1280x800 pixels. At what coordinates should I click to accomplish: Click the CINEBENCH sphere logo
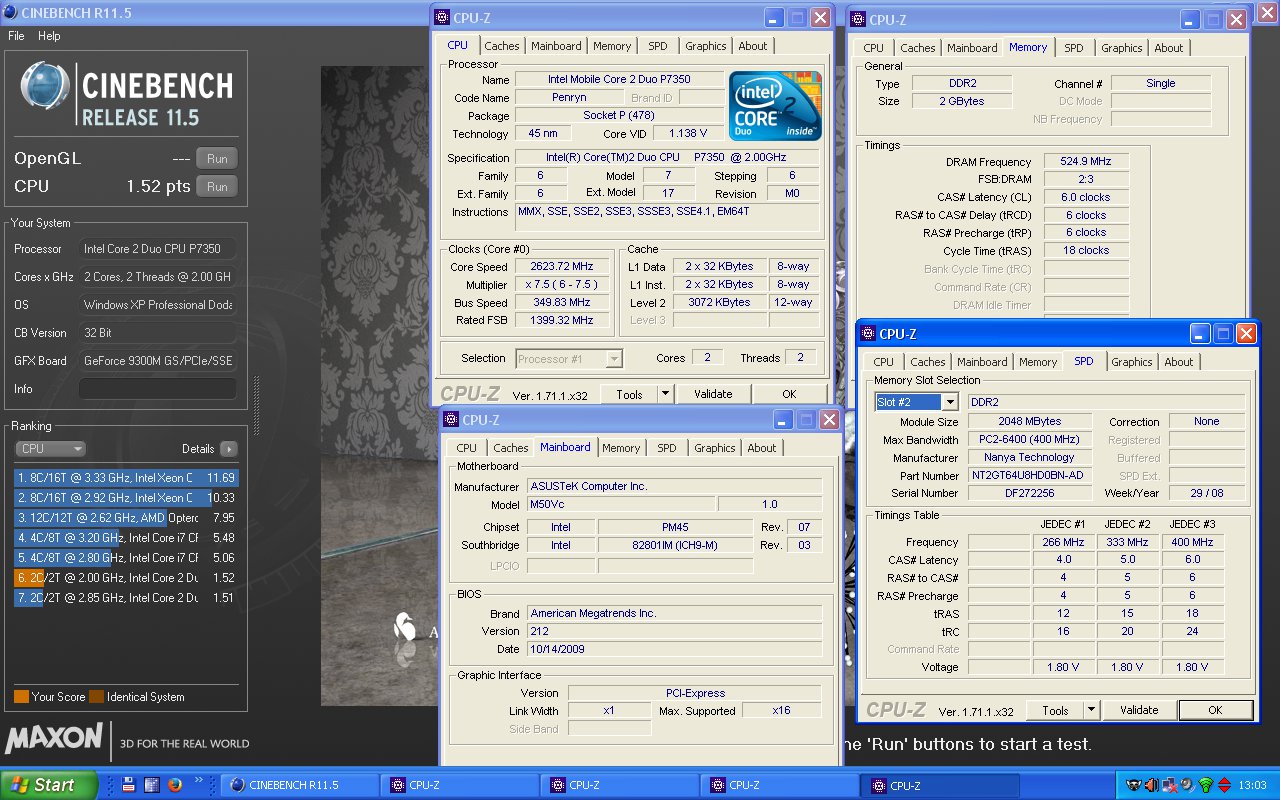coord(45,86)
